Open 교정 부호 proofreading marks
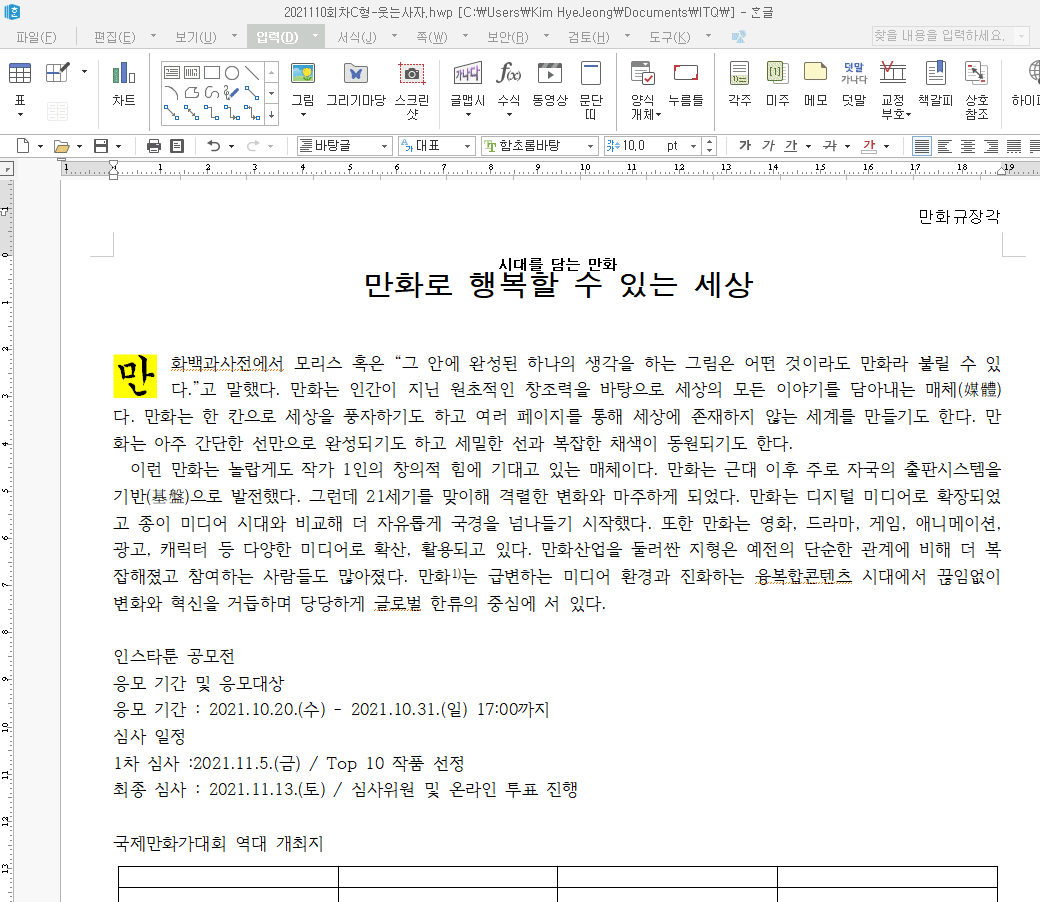The image size is (1040, 902). coord(893,91)
